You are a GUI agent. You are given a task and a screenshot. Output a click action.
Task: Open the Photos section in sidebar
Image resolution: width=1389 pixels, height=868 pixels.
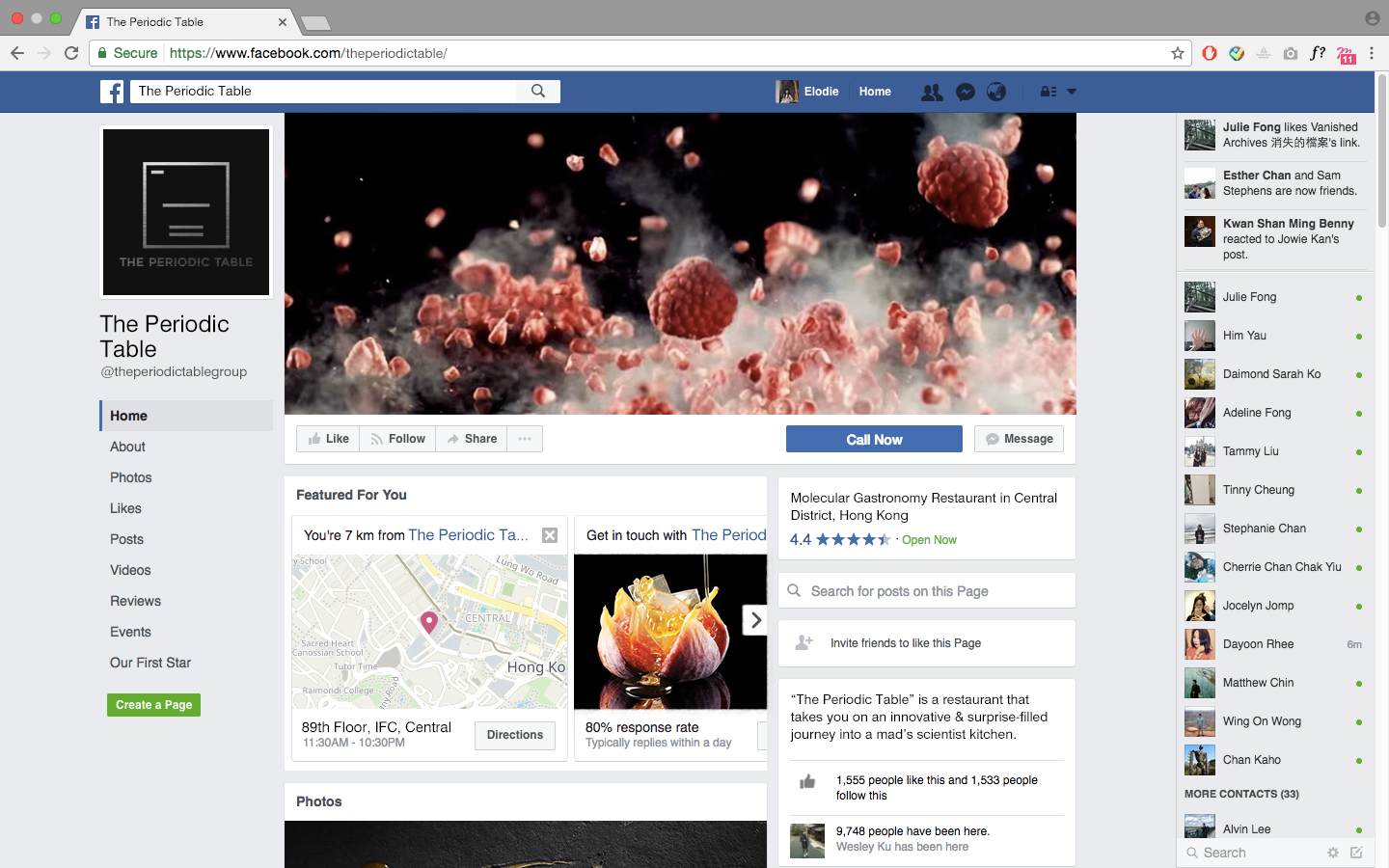point(131,477)
